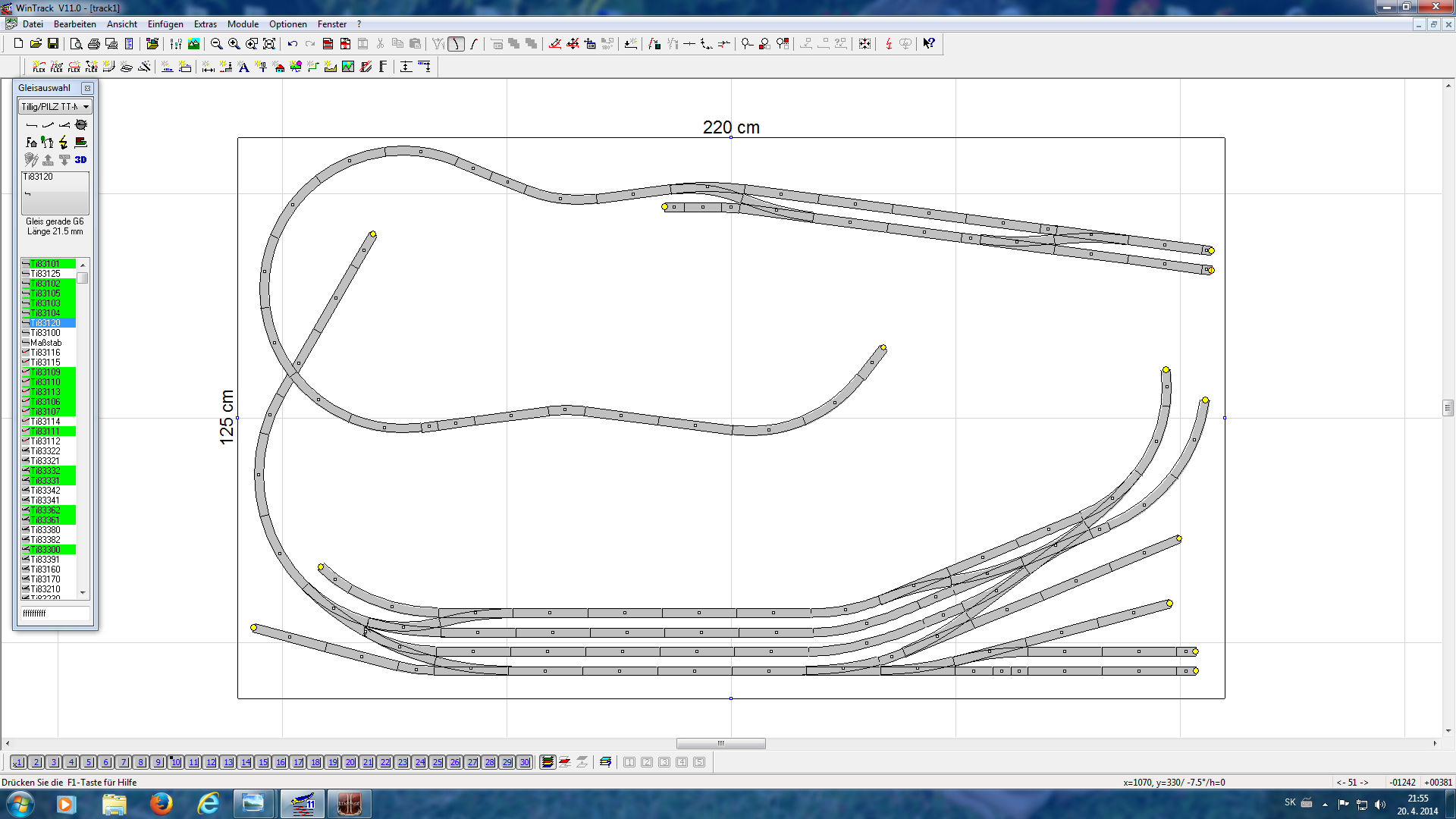Click the Zoom in magnifier icon
1456x819 pixels.
234,44
